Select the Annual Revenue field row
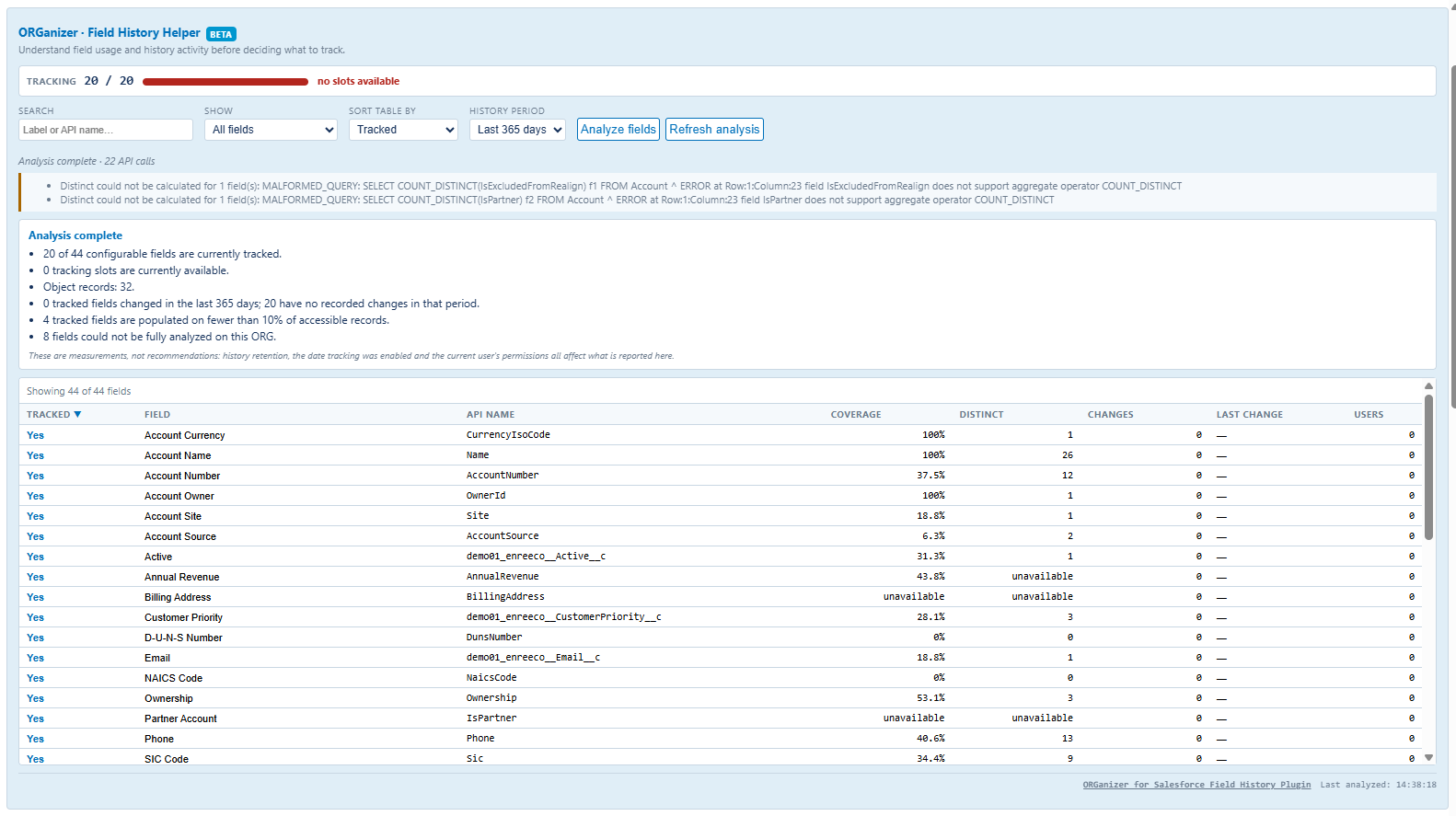This screenshot has width=1456, height=816. coord(720,577)
